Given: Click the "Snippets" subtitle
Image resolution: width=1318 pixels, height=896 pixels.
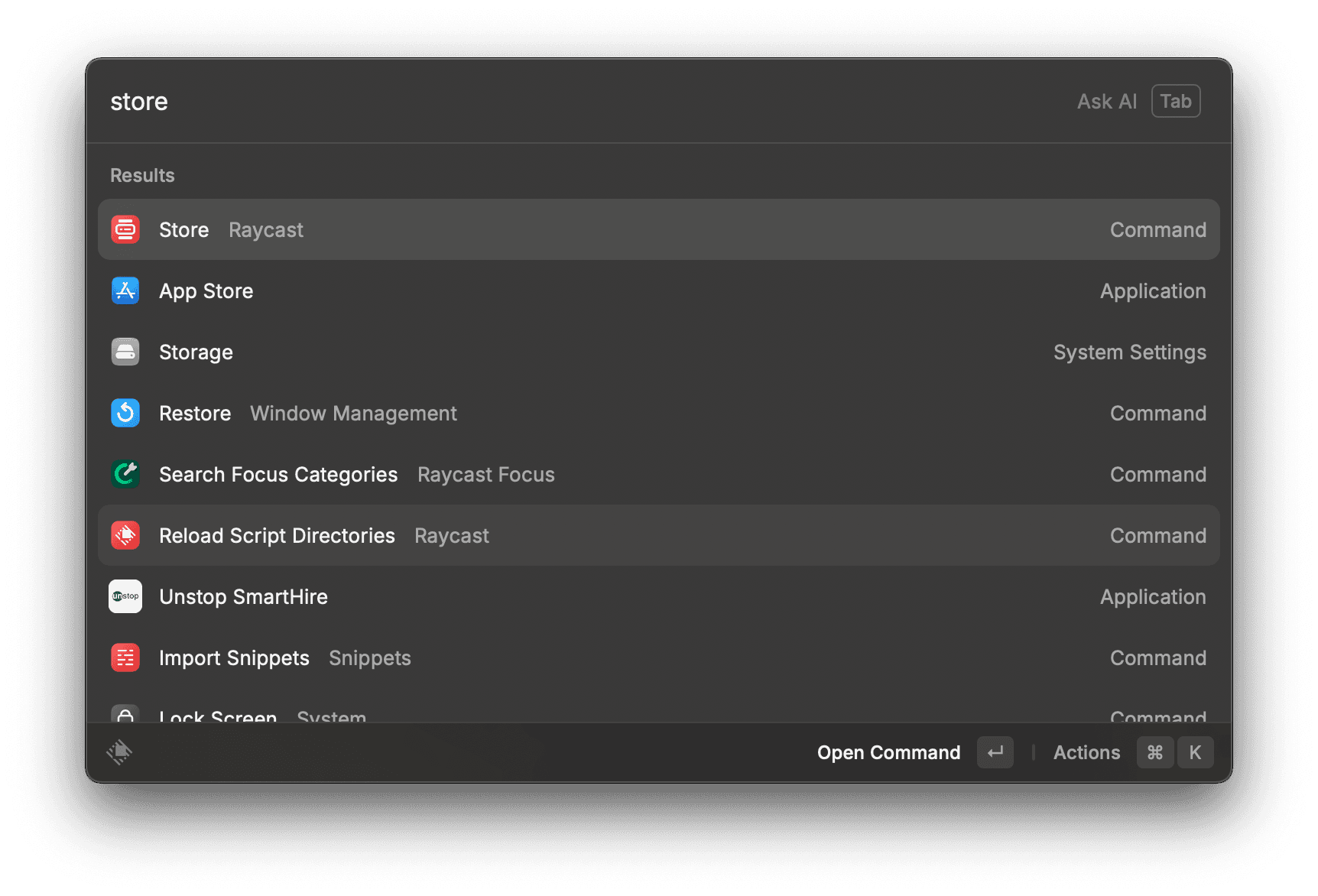Looking at the screenshot, I should [x=370, y=657].
